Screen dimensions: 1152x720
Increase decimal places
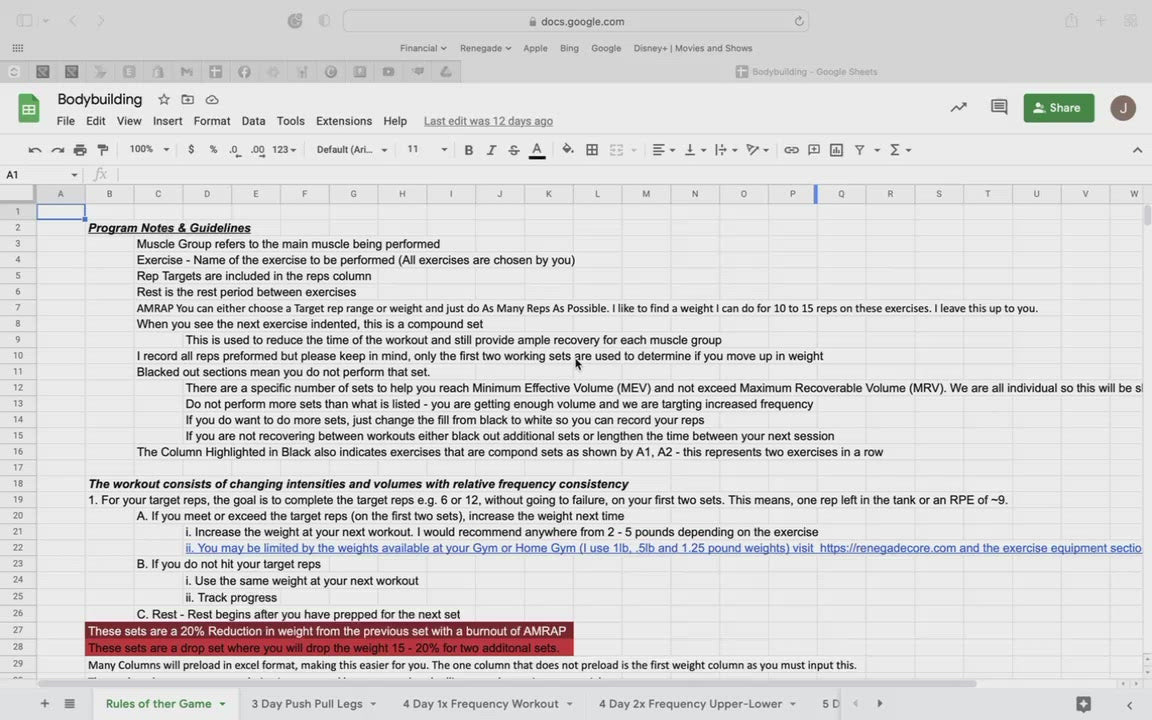pyautogui.click(x=257, y=150)
